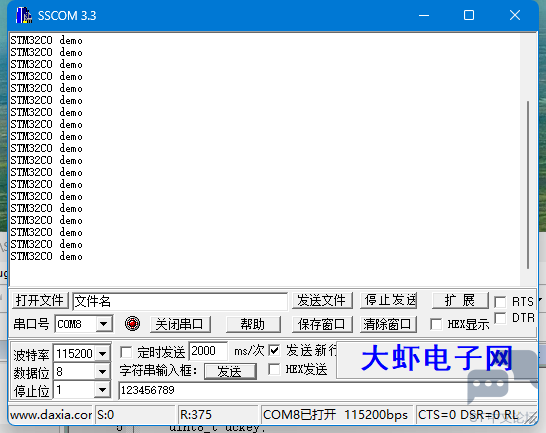Click the first STM32C0 demo line
The height and width of the screenshot is (433, 546).
[46, 40]
